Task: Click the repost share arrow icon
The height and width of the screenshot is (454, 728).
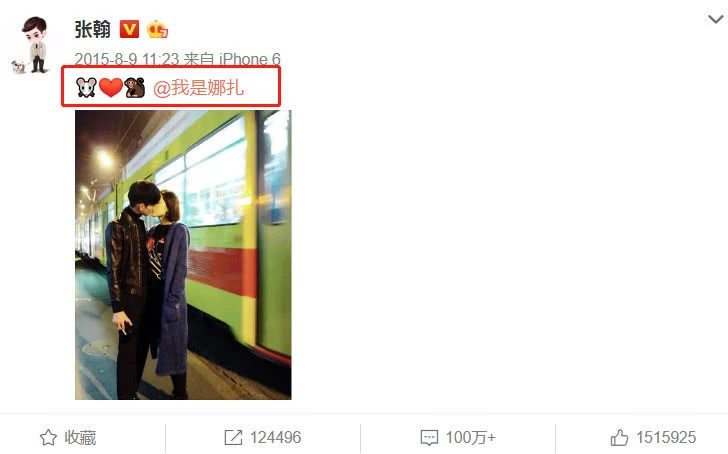Action: (x=233, y=437)
